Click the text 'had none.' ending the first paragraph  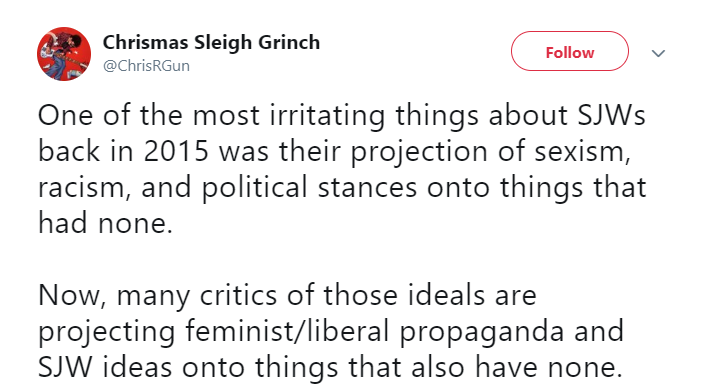click(x=105, y=223)
